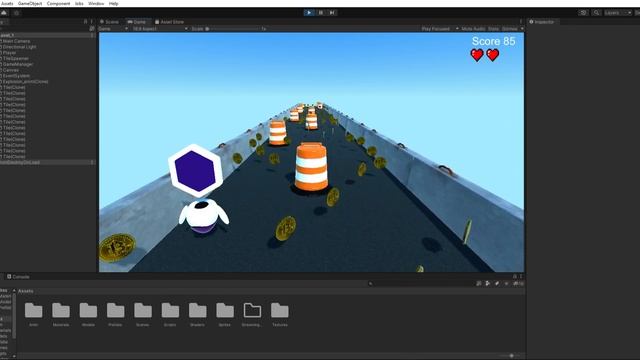Click the Hierarchy search scene picker icon

[x=92, y=29]
